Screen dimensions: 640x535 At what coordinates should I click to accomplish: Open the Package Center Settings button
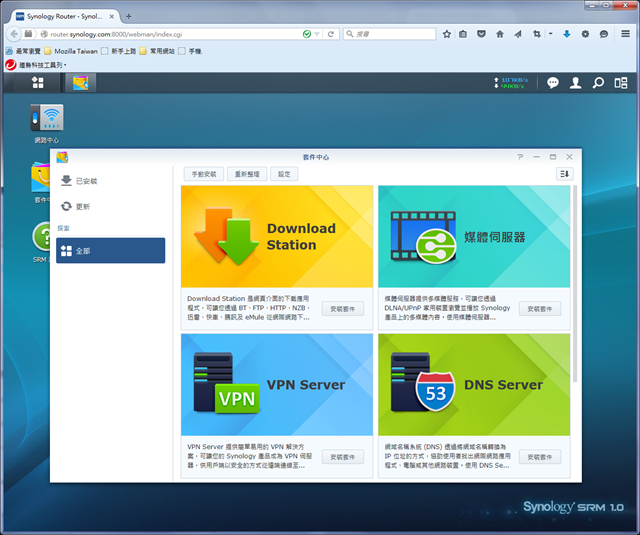[x=284, y=174]
